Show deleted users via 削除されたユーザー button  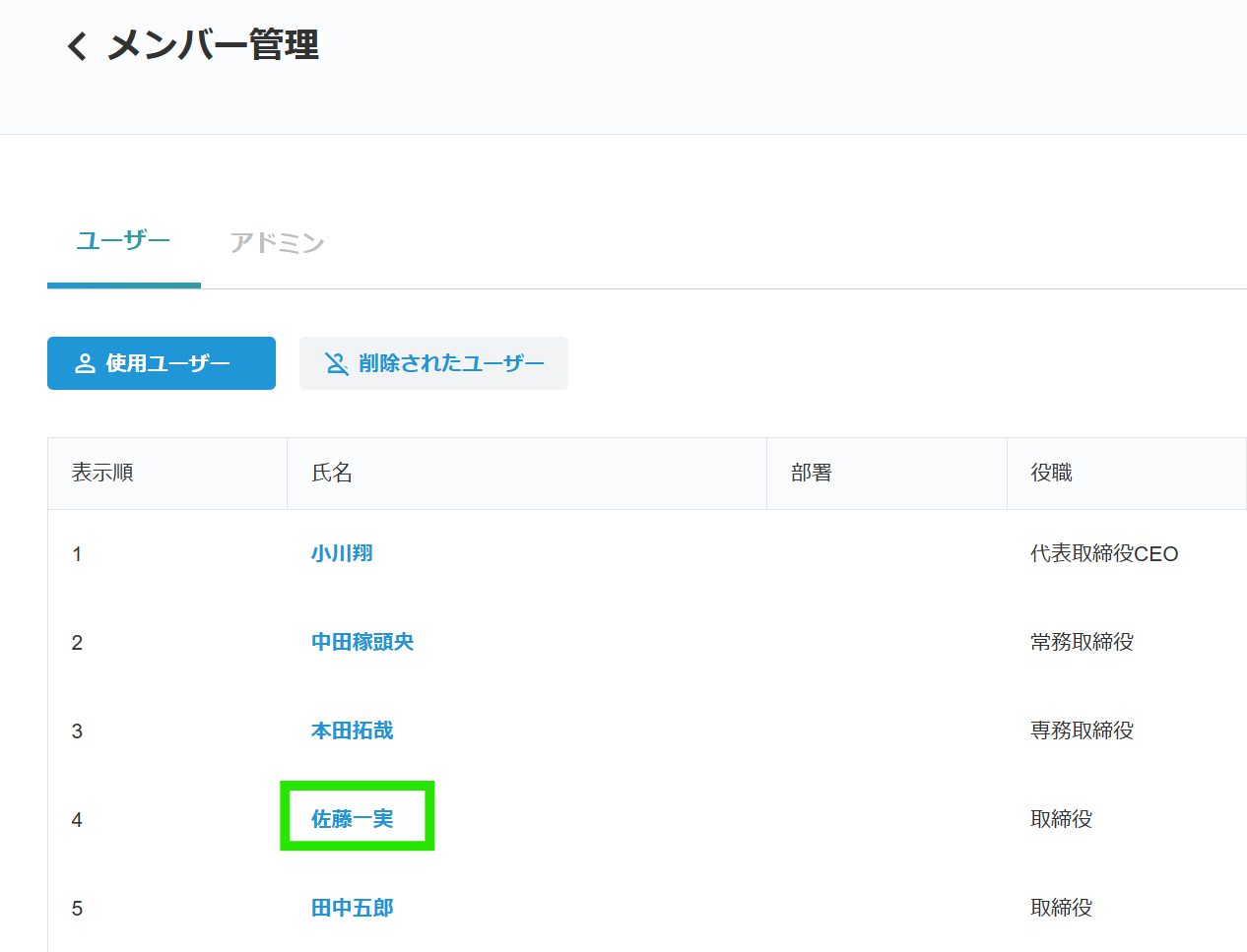coord(433,362)
